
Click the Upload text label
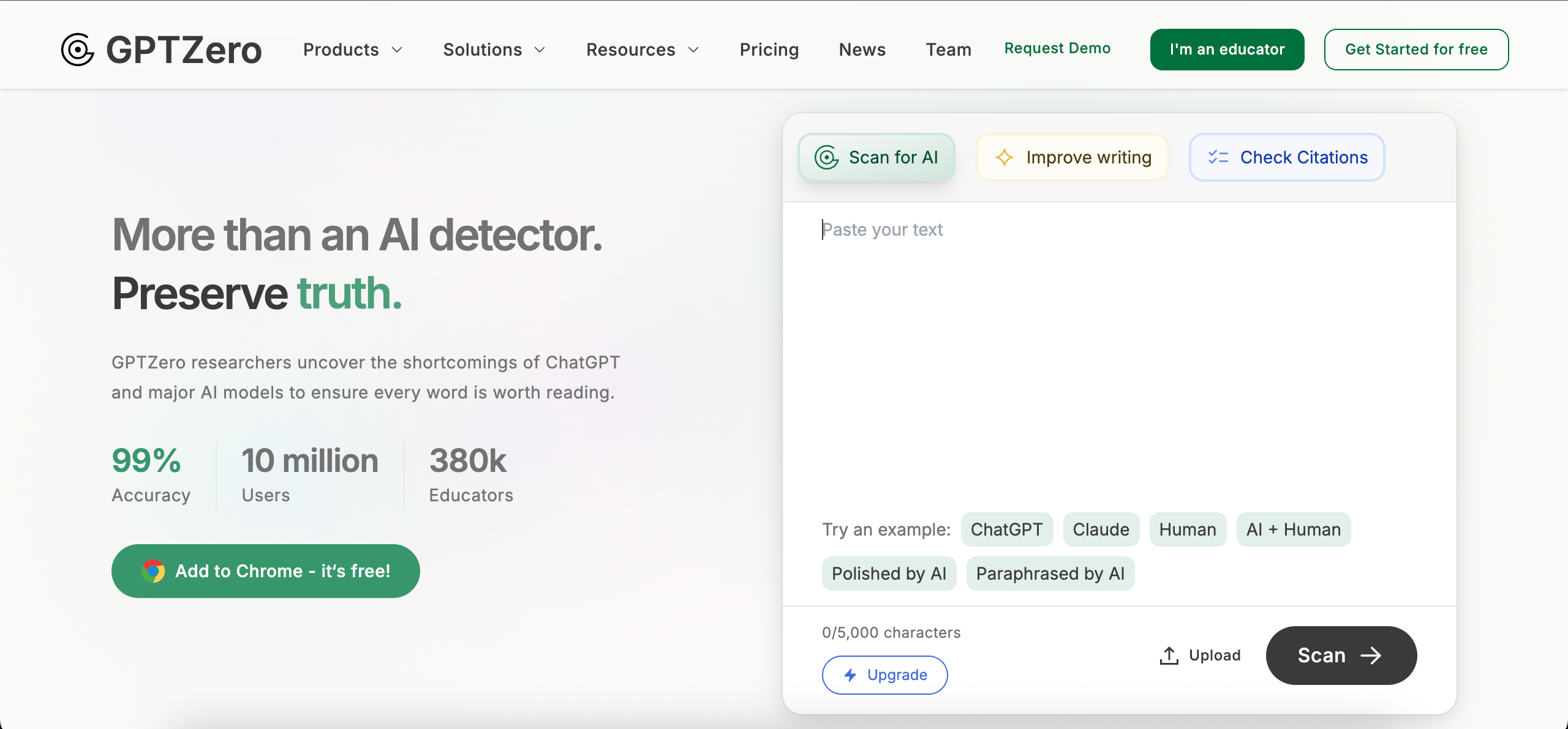[1215, 656]
